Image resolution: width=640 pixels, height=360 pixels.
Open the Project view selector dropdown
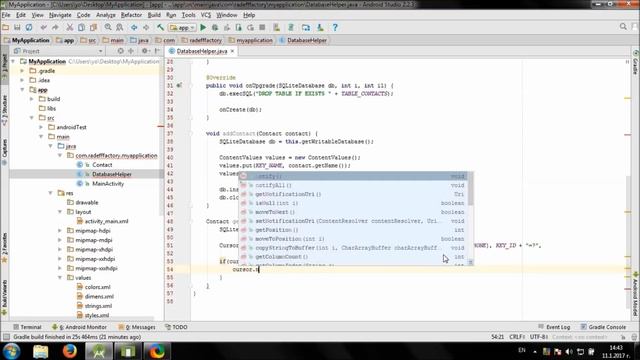[58, 51]
